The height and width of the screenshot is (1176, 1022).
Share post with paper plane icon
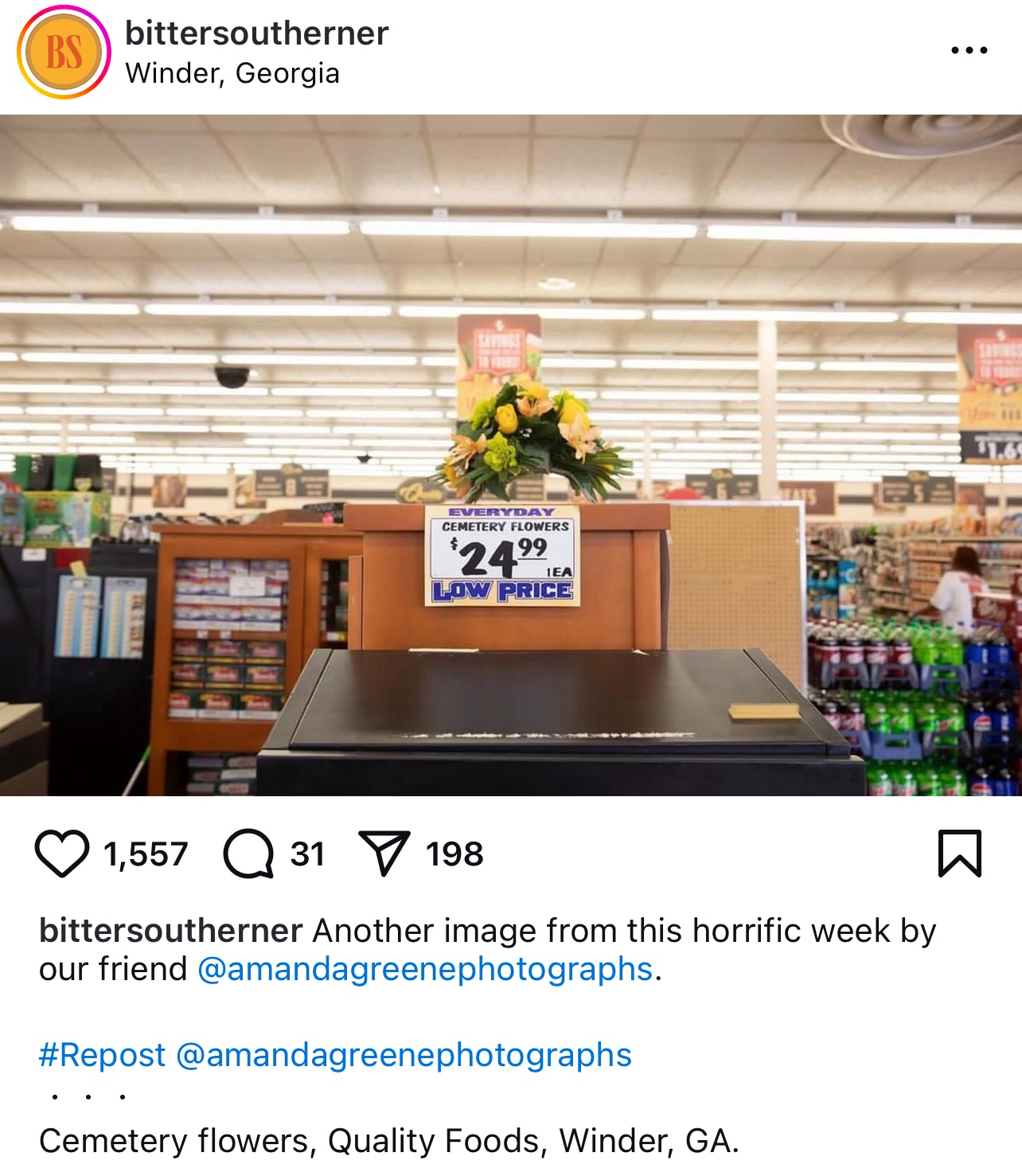pyautogui.click(x=384, y=853)
